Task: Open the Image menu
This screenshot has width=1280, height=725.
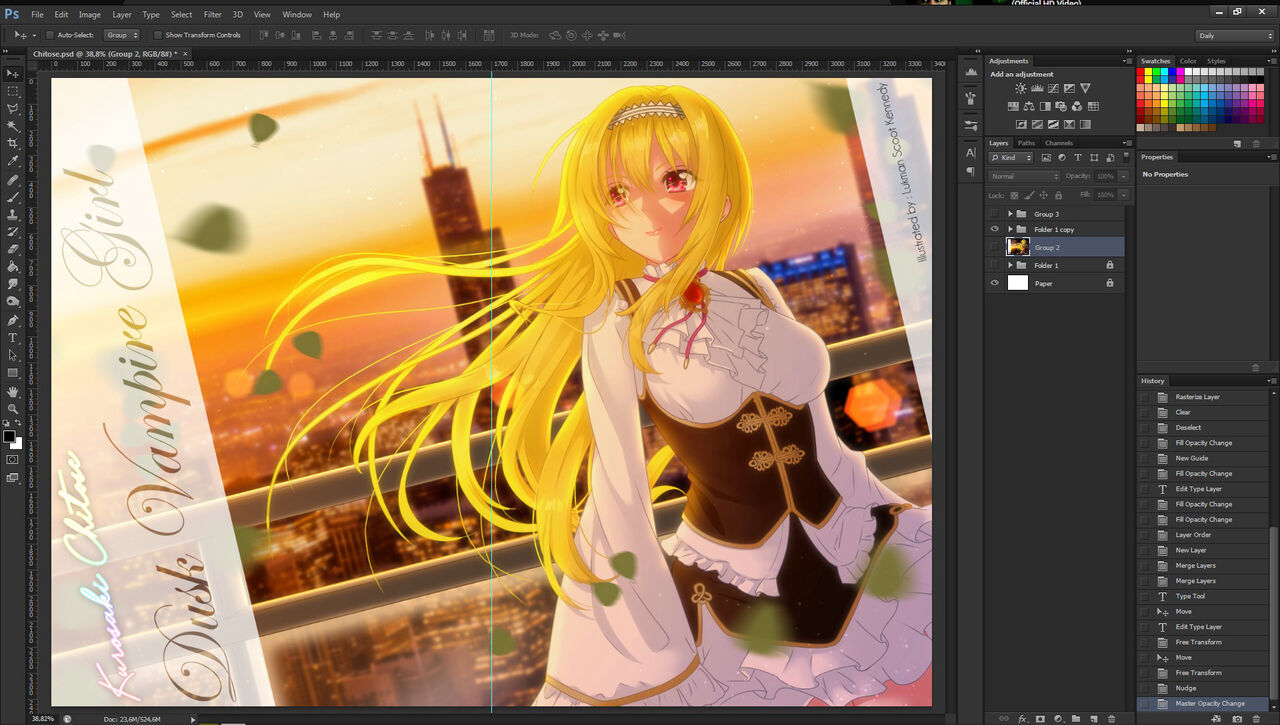Action: [90, 15]
